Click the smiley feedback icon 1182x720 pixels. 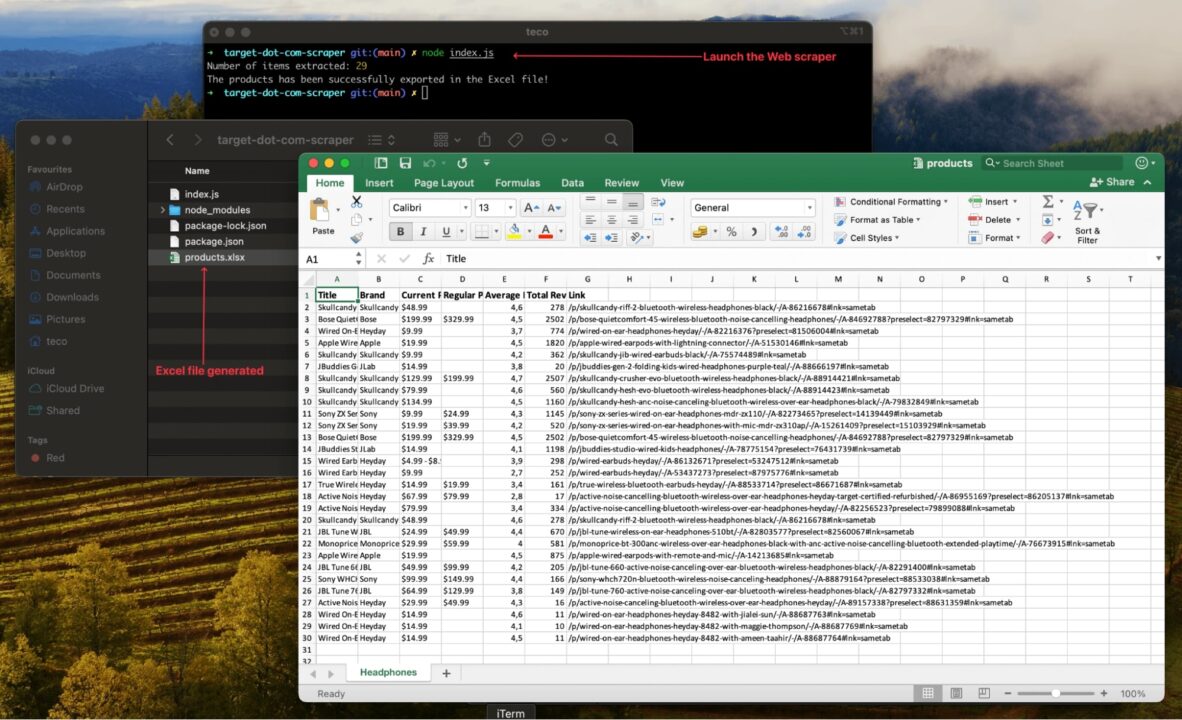pos(1141,163)
